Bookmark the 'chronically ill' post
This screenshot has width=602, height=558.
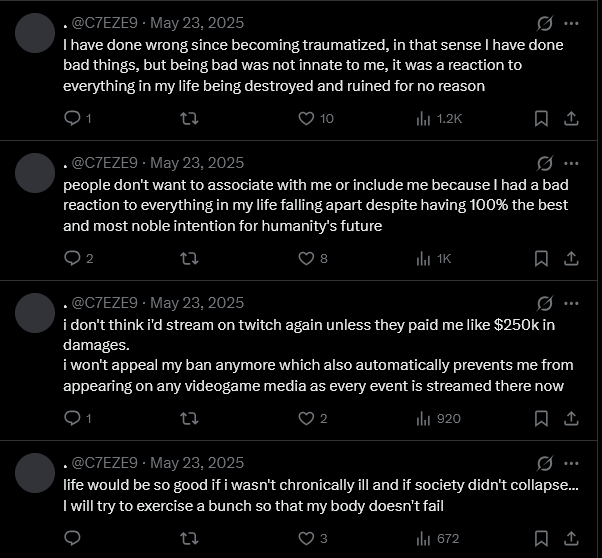tap(541, 538)
